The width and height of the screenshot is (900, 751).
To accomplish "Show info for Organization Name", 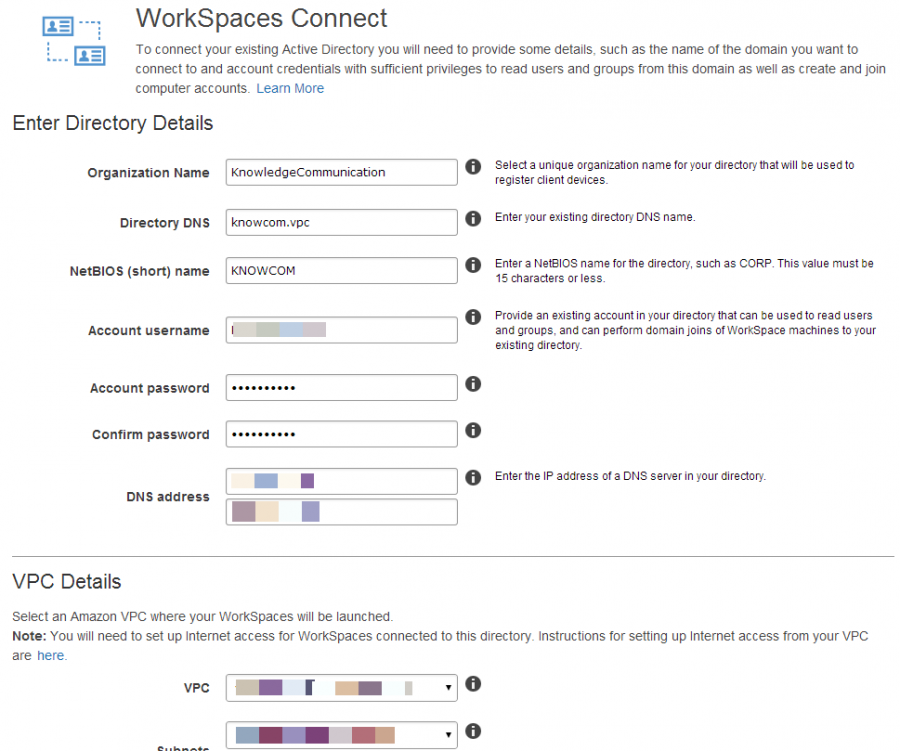I will [x=473, y=167].
